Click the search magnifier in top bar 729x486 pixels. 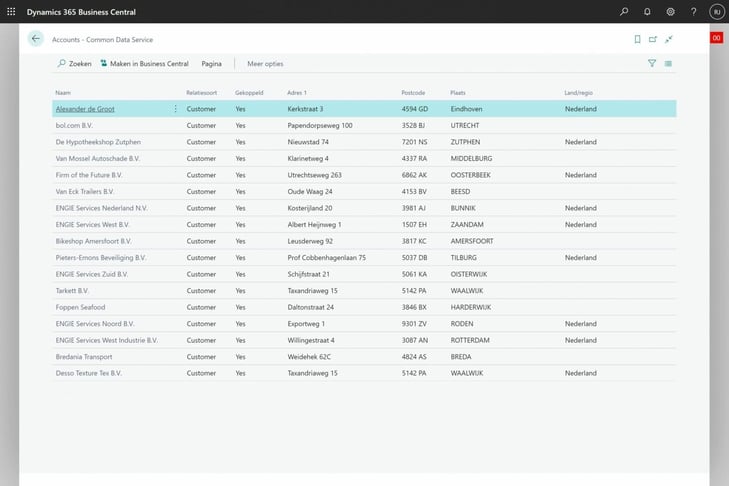click(624, 12)
